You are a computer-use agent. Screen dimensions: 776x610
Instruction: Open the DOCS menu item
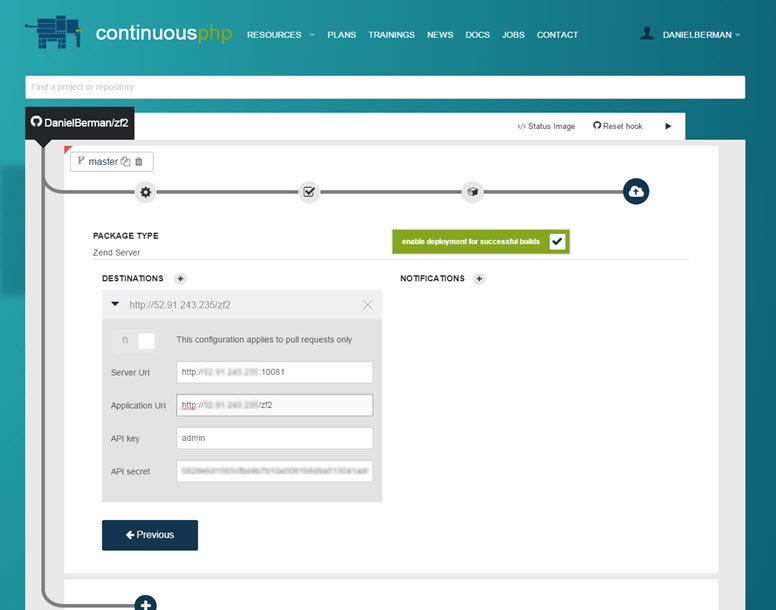478,35
